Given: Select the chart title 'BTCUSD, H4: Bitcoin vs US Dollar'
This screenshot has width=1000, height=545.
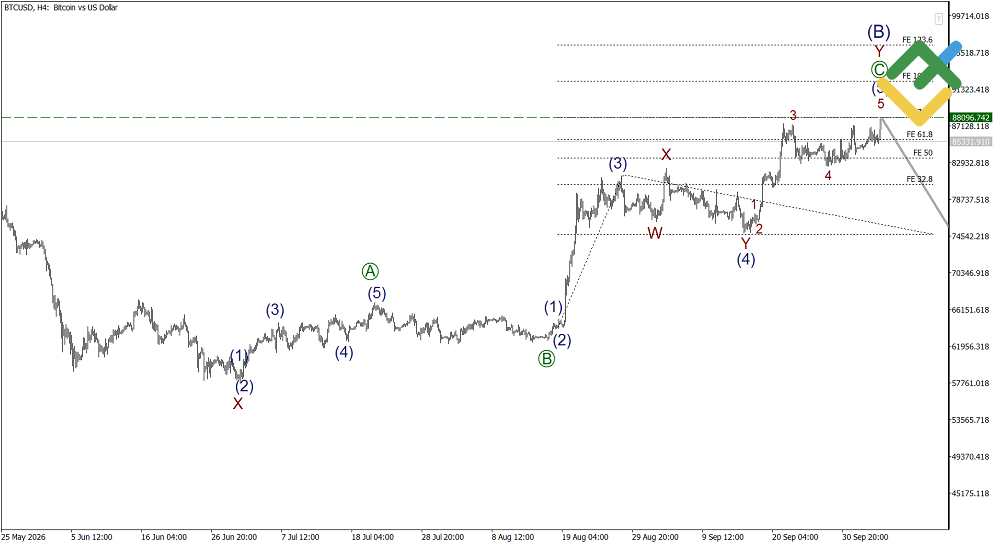Looking at the screenshot, I should [61, 8].
